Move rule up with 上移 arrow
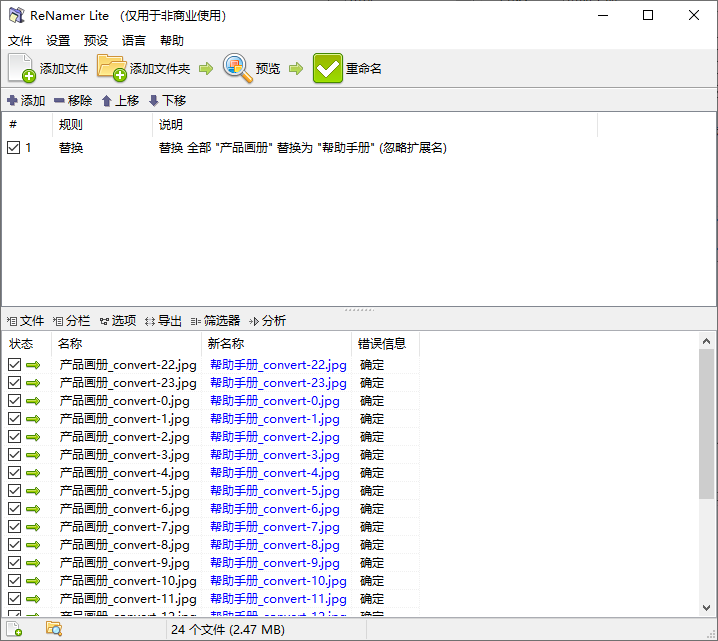The height and width of the screenshot is (641, 718). point(107,101)
